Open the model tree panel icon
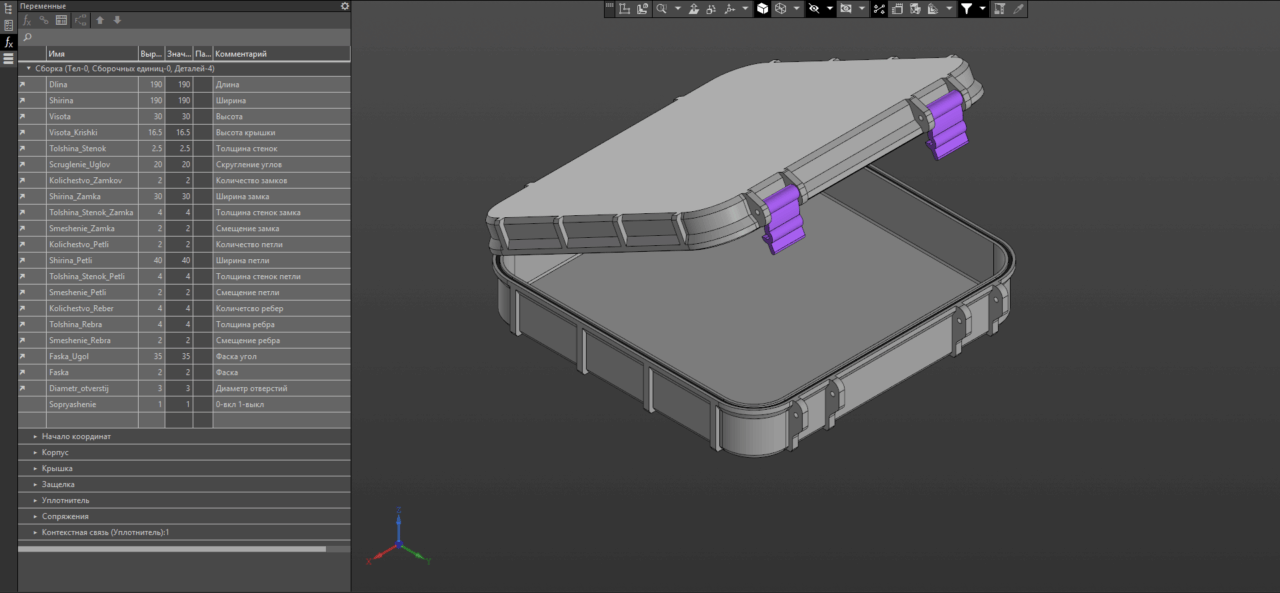1280x593 pixels. point(8,9)
